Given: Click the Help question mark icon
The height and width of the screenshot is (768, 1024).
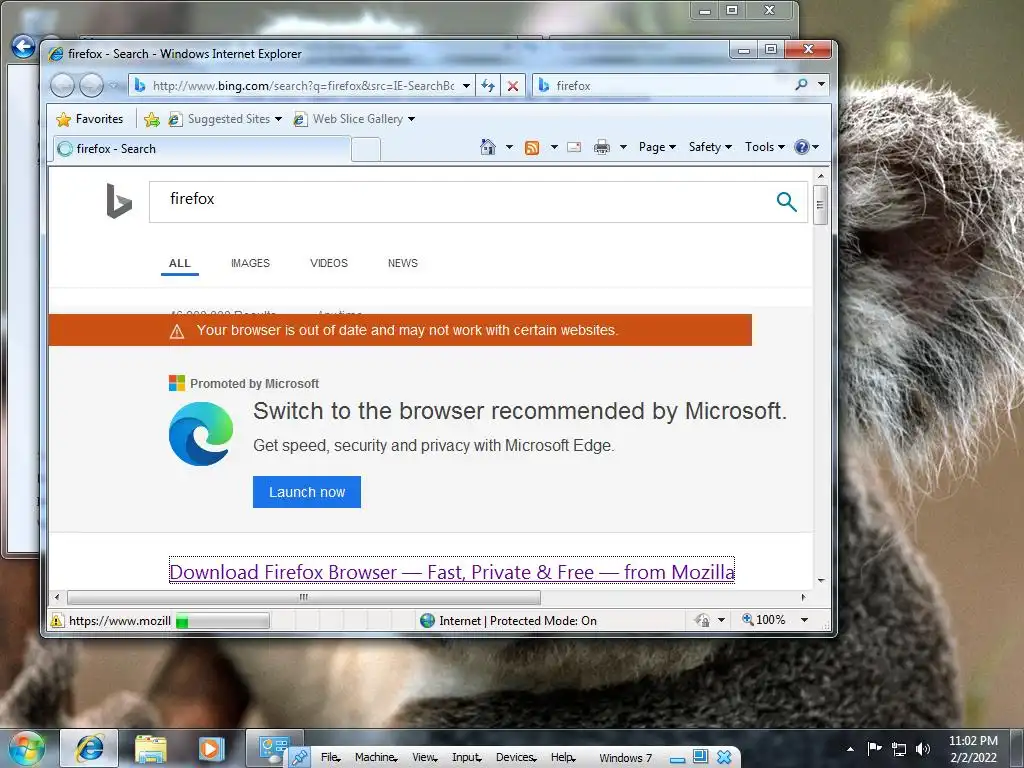Looking at the screenshot, I should (x=801, y=147).
